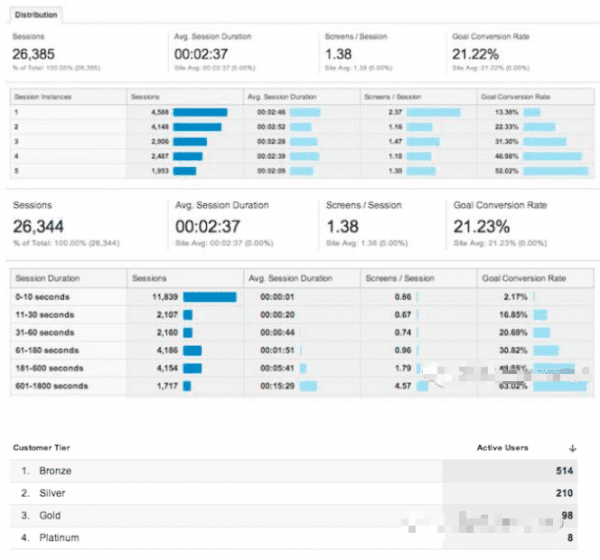Open the Distribution tab

coord(36,15)
